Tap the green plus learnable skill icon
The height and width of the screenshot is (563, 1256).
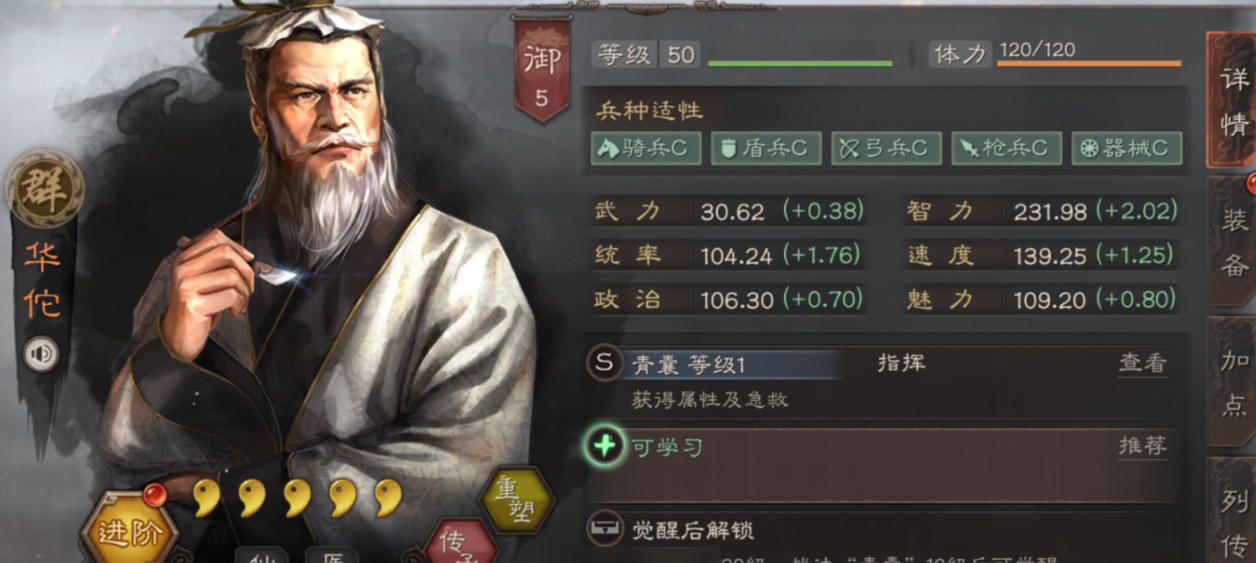click(605, 445)
